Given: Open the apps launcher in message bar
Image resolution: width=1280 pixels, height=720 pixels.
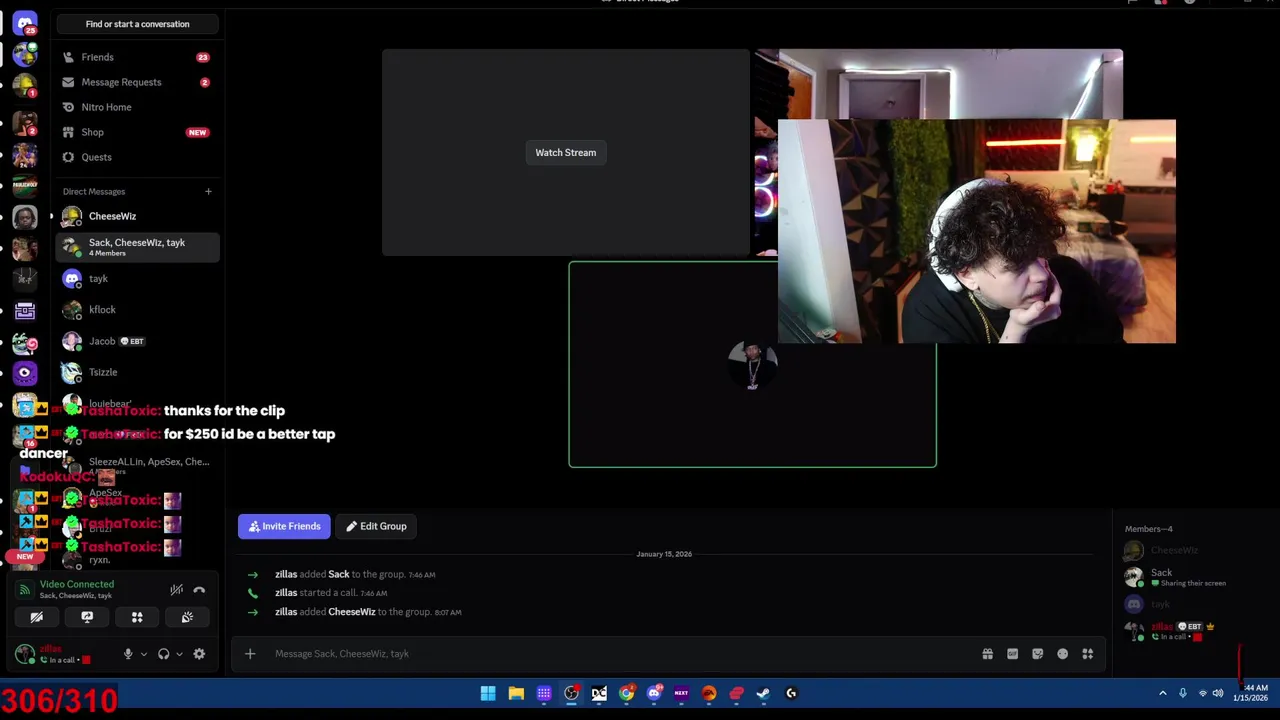Looking at the screenshot, I should pos(1087,654).
